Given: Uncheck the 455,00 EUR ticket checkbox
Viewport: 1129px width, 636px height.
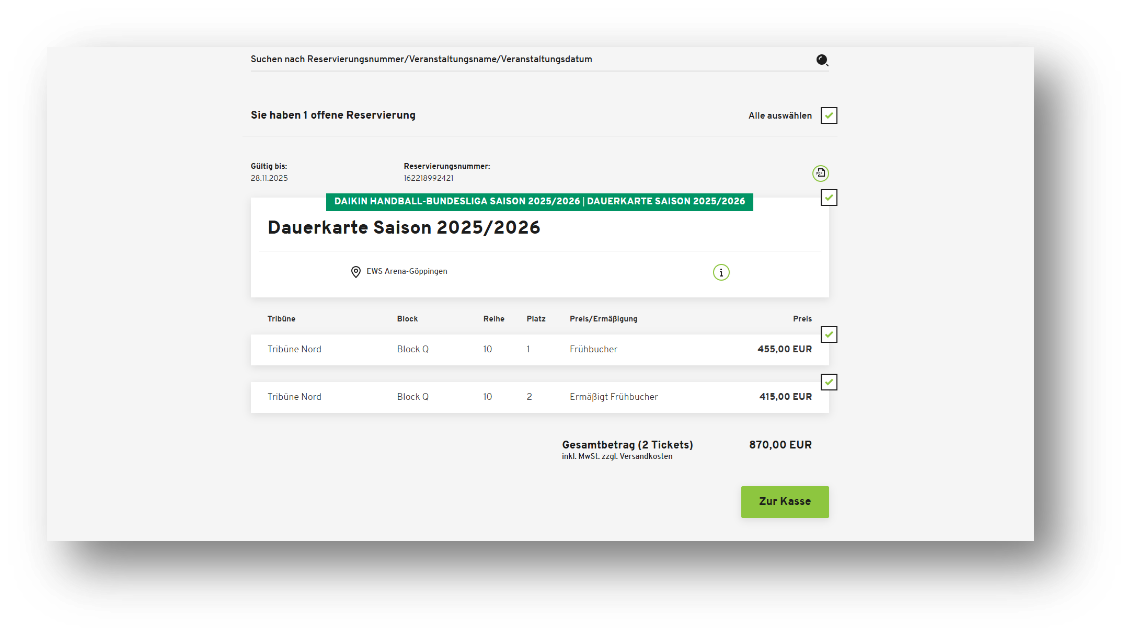Looking at the screenshot, I should pos(829,334).
